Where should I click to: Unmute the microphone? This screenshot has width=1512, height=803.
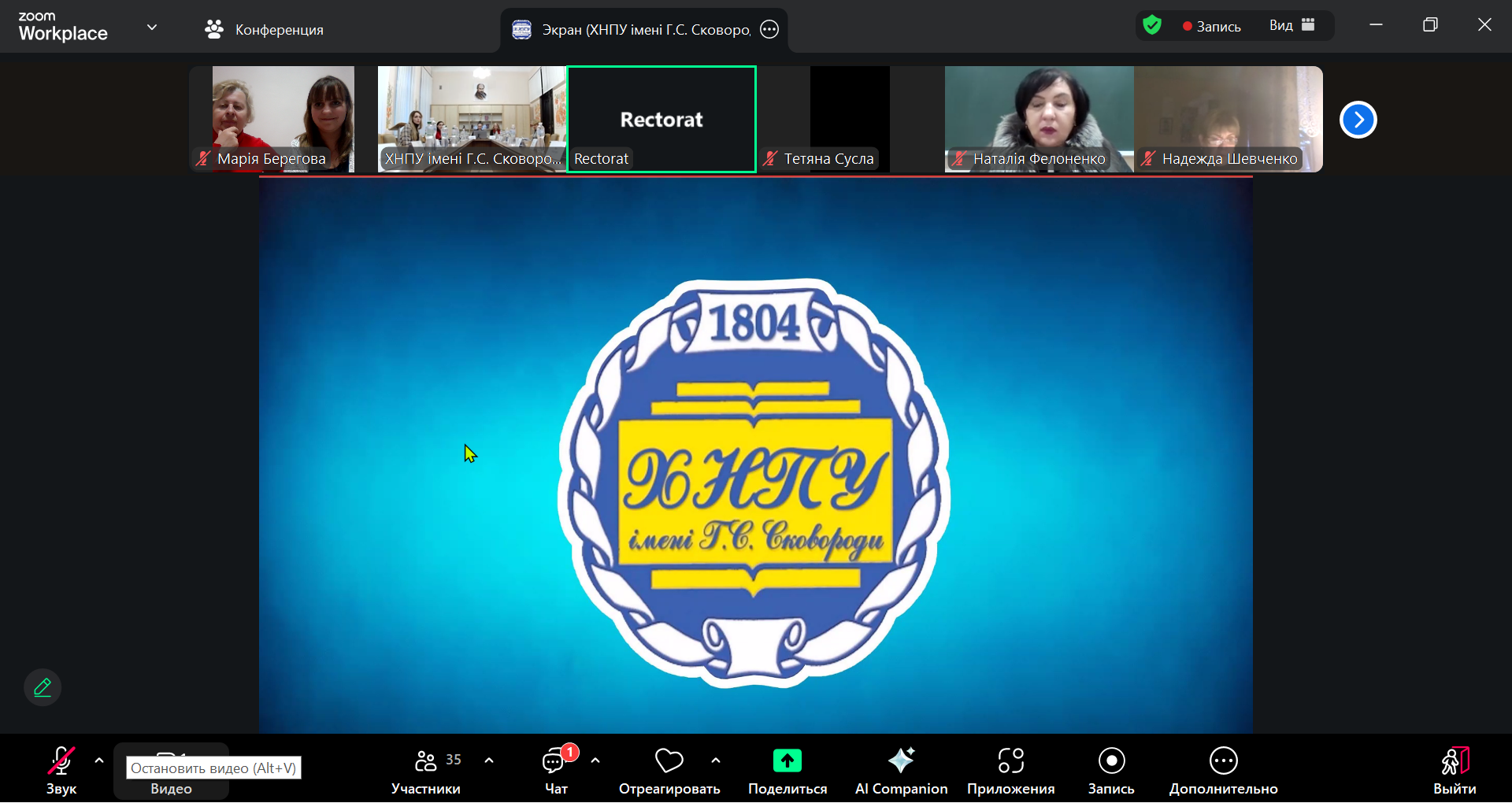(x=61, y=761)
